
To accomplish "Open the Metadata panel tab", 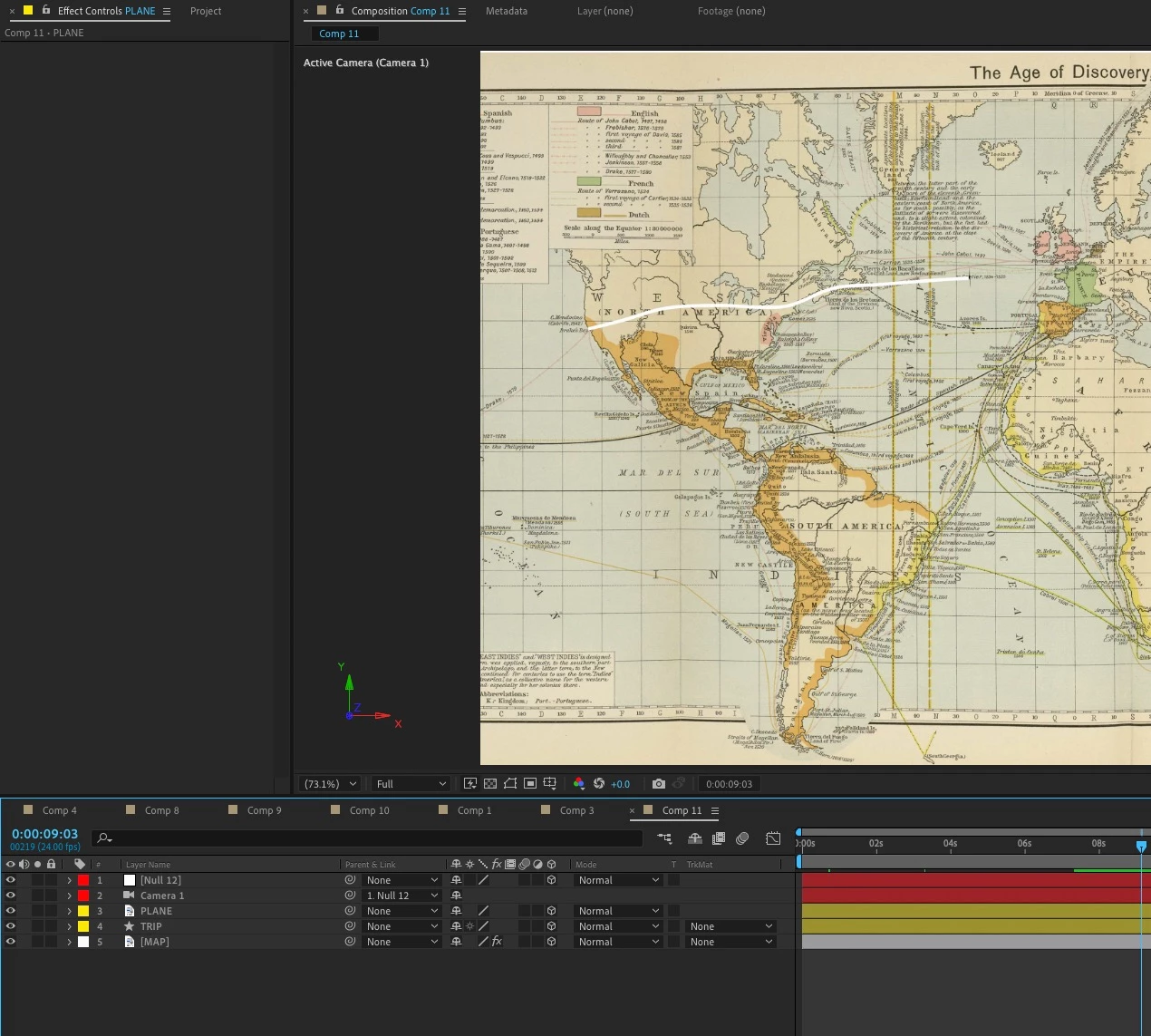I will (x=507, y=11).
